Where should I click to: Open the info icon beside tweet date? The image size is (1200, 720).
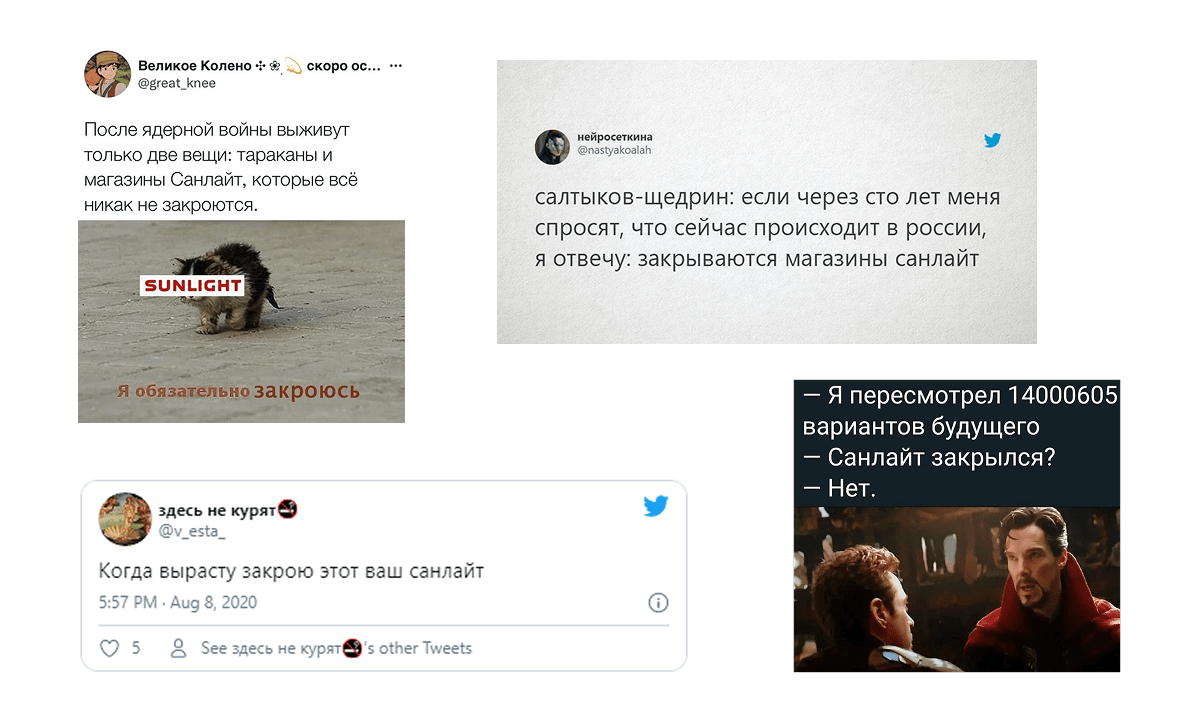[x=658, y=603]
